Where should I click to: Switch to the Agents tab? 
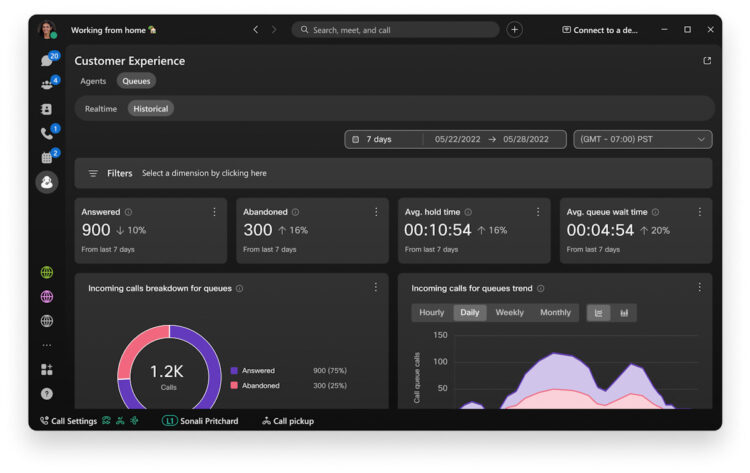click(x=93, y=81)
